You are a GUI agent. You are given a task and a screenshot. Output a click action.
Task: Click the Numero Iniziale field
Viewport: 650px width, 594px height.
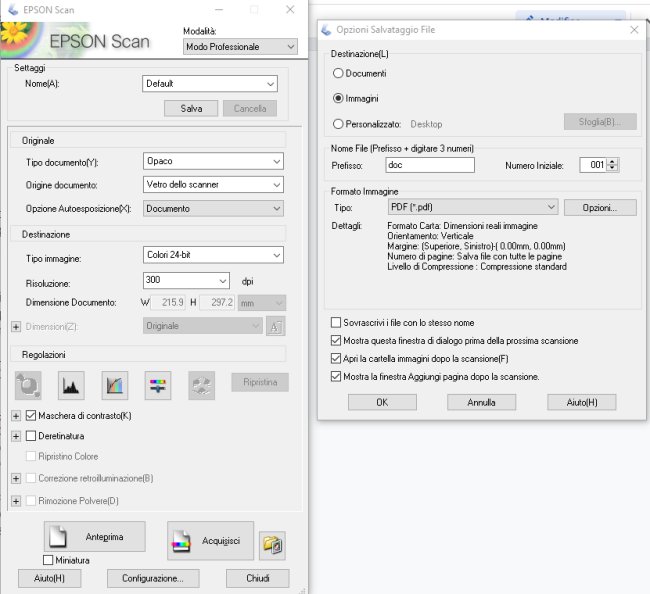click(x=593, y=165)
